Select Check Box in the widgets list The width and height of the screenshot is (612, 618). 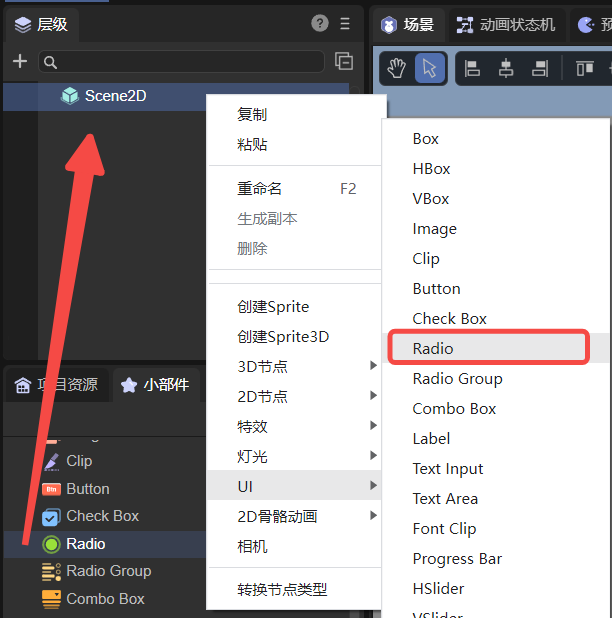tap(102, 516)
